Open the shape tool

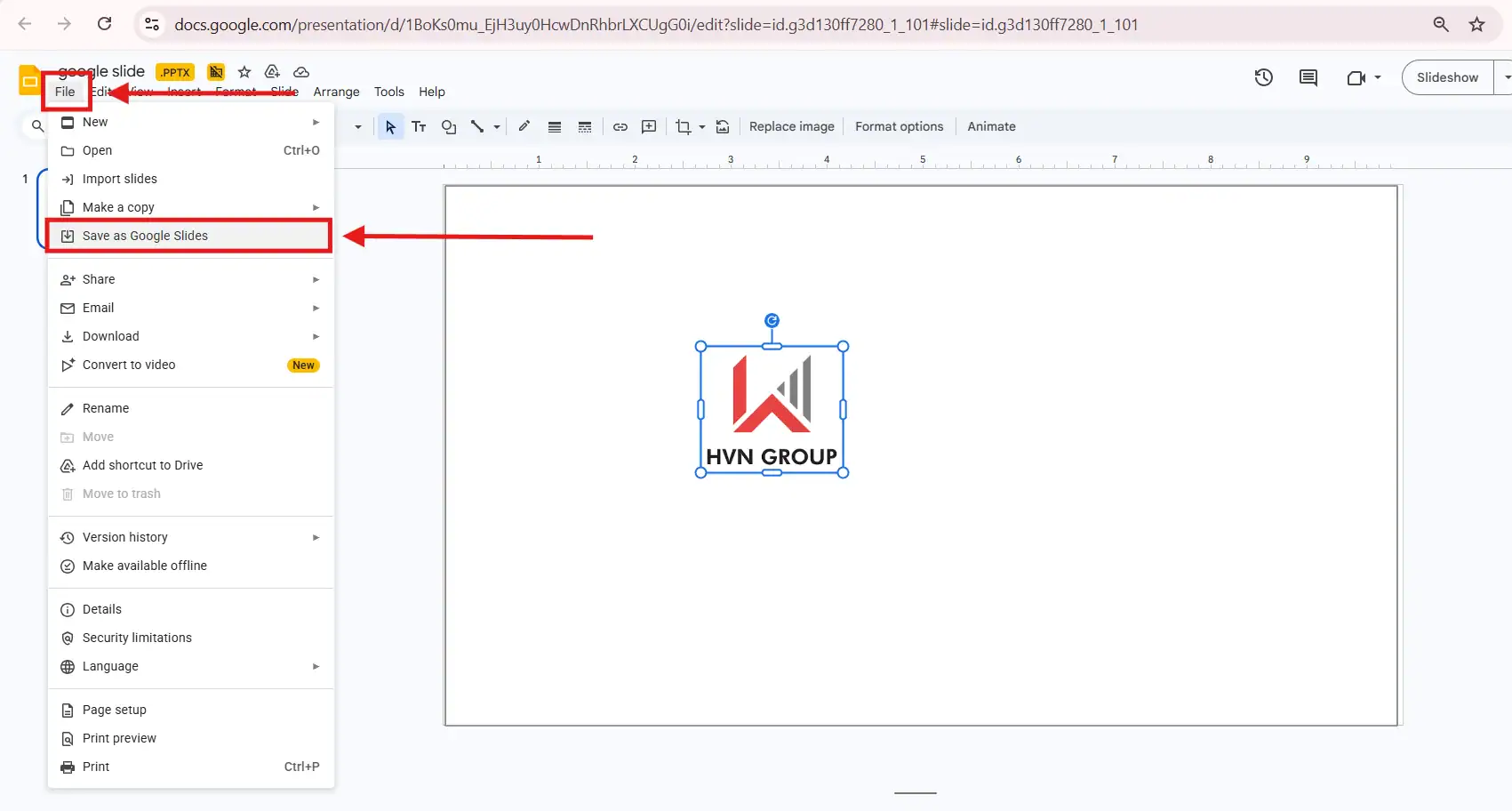(x=449, y=127)
